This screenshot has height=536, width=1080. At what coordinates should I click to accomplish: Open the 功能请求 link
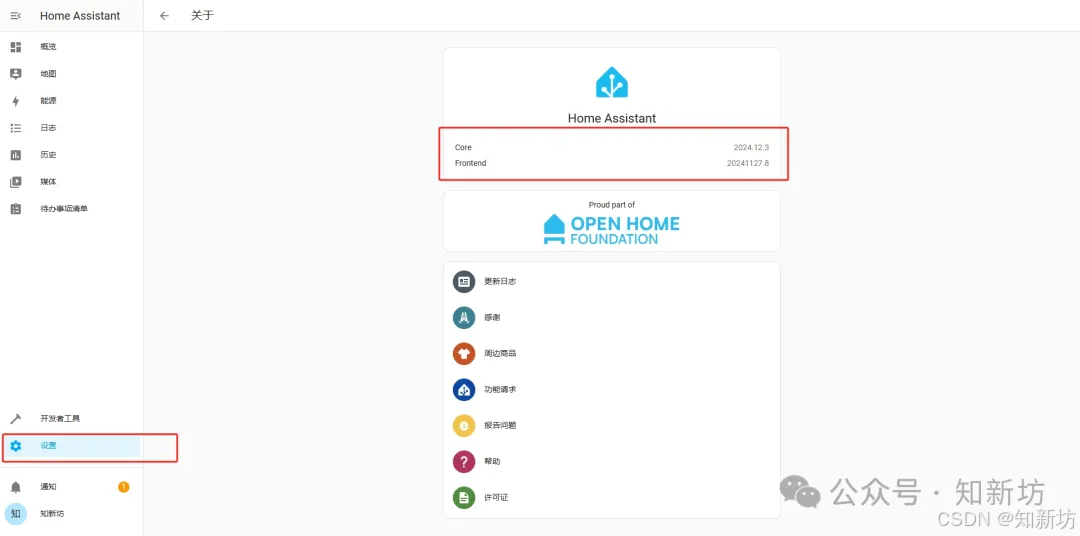(612, 389)
